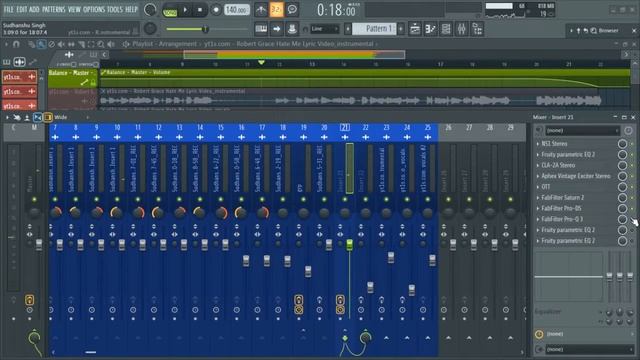Open Channel rack icon in toolbar

[x=446, y=29]
